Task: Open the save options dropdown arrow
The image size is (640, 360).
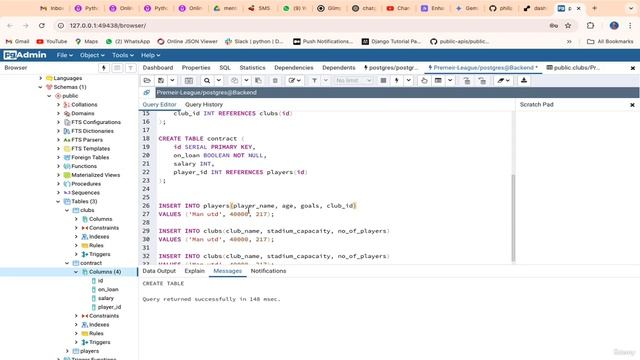Action: [172, 80]
